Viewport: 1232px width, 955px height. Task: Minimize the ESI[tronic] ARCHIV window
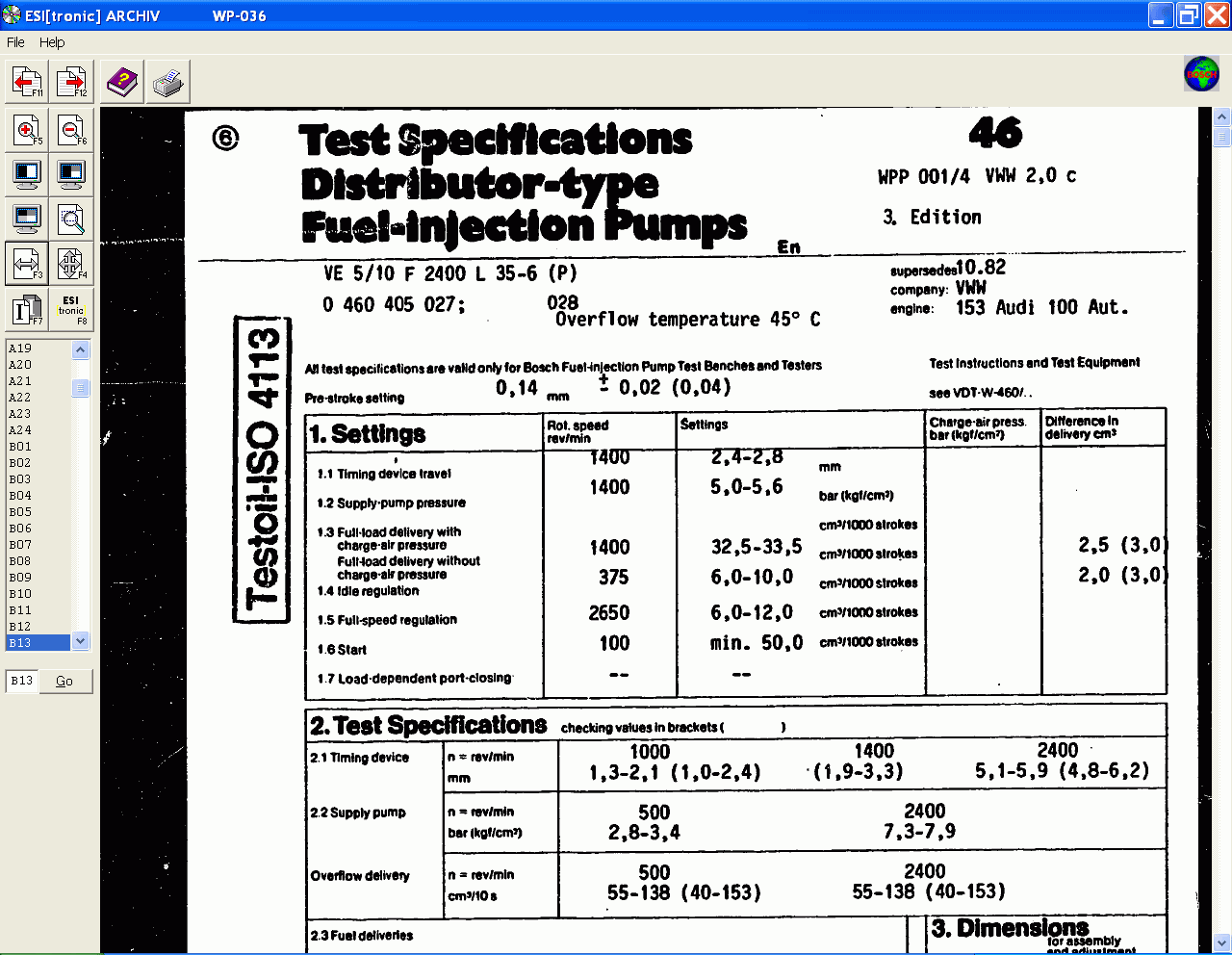[x=1161, y=14]
